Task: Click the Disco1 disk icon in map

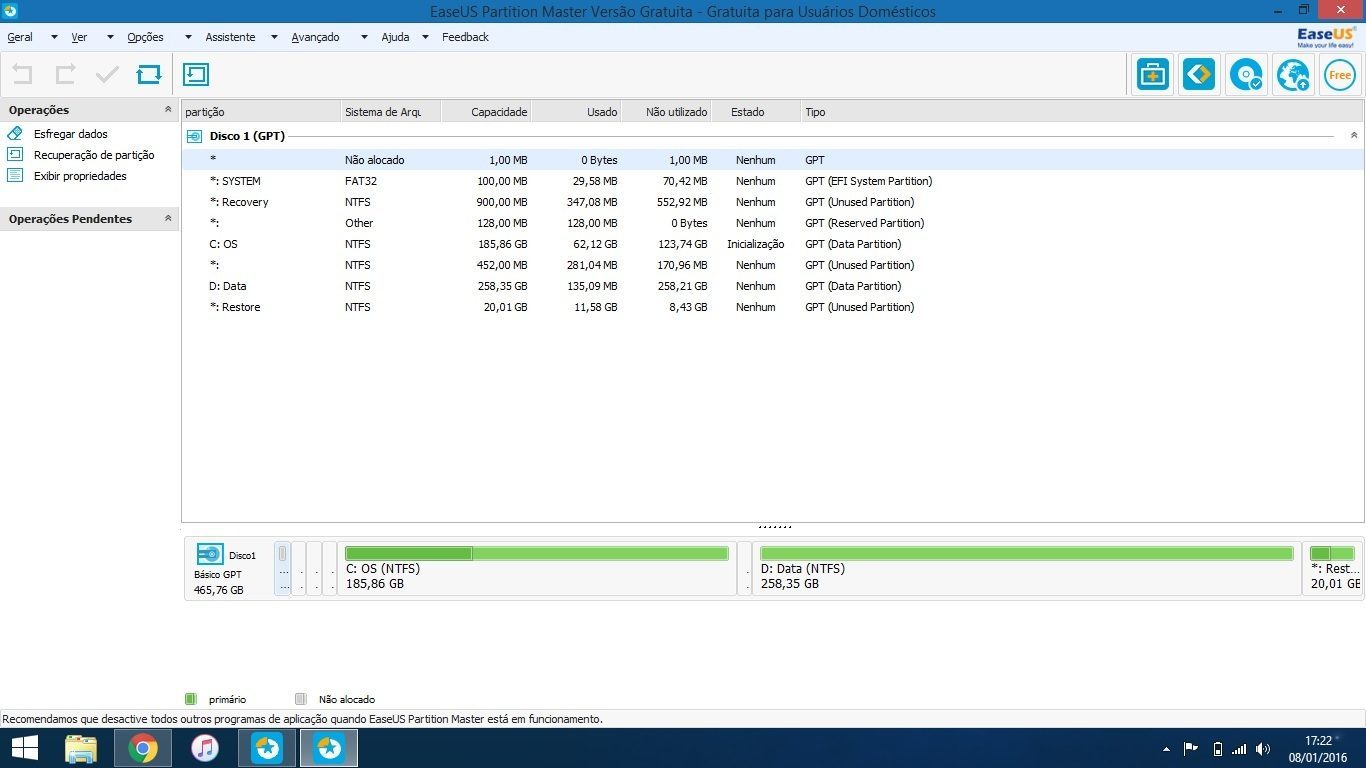Action: (210, 554)
